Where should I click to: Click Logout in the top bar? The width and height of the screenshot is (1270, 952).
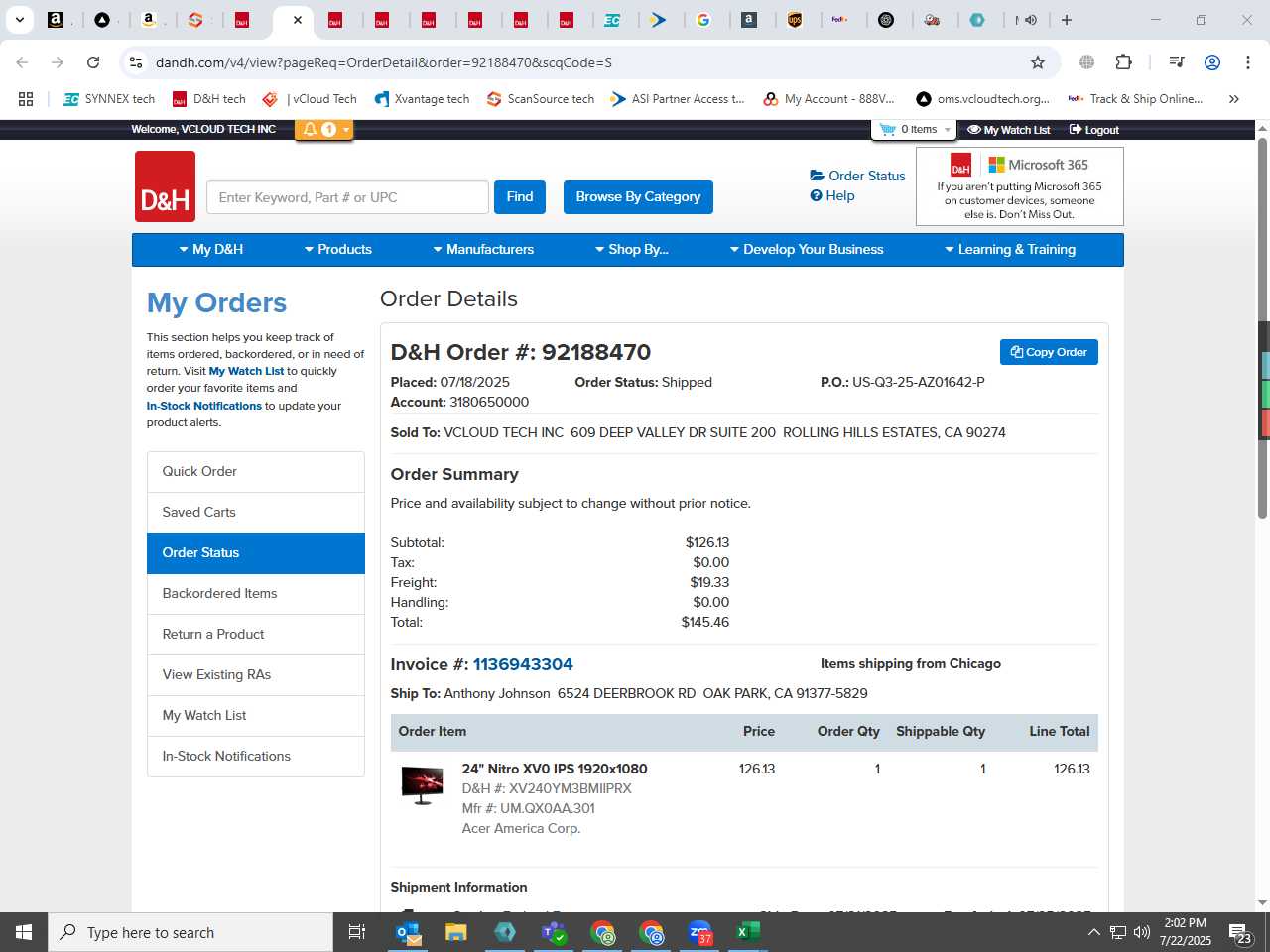1093,130
